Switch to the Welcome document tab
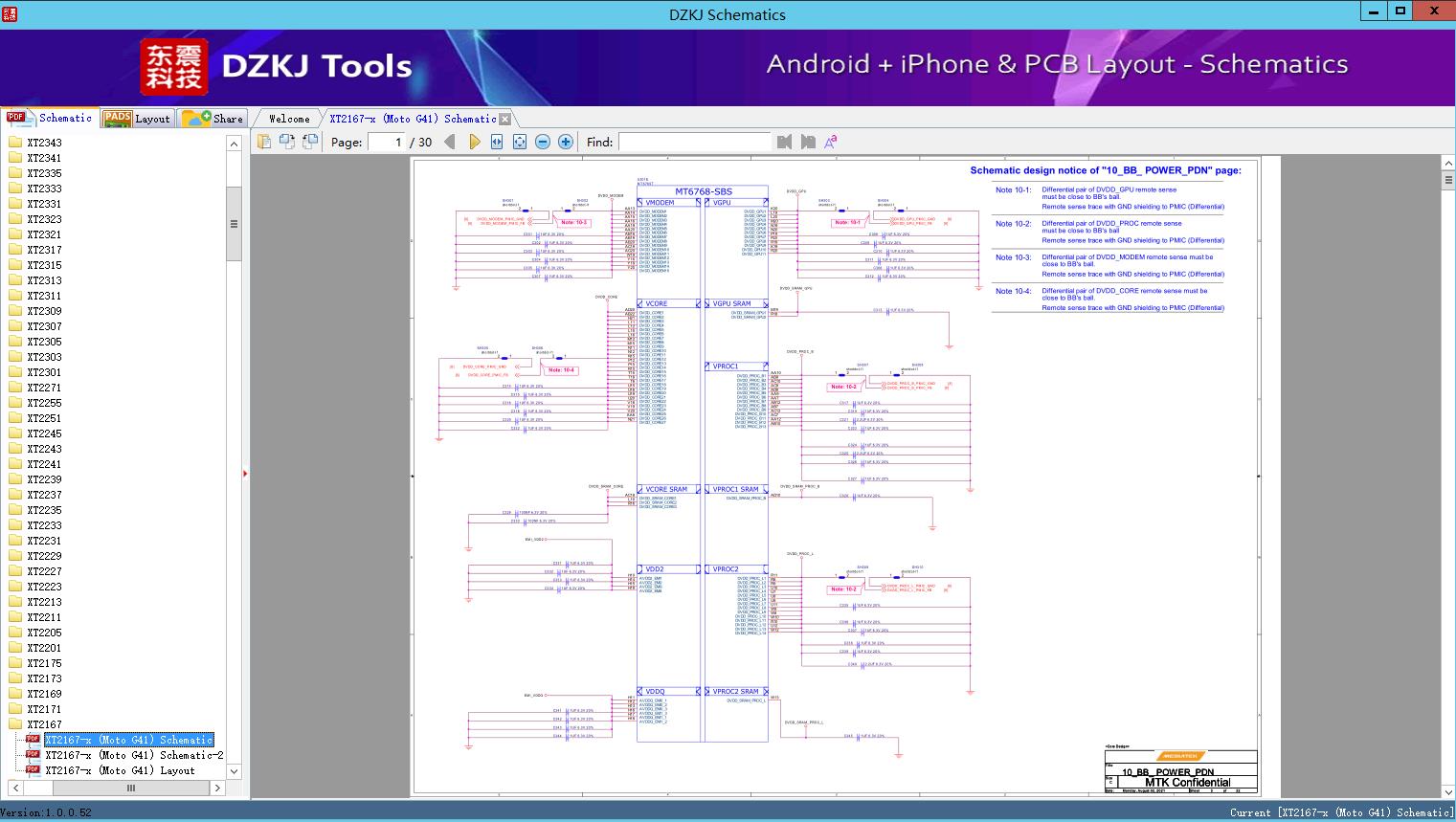1456x822 pixels. (289, 119)
